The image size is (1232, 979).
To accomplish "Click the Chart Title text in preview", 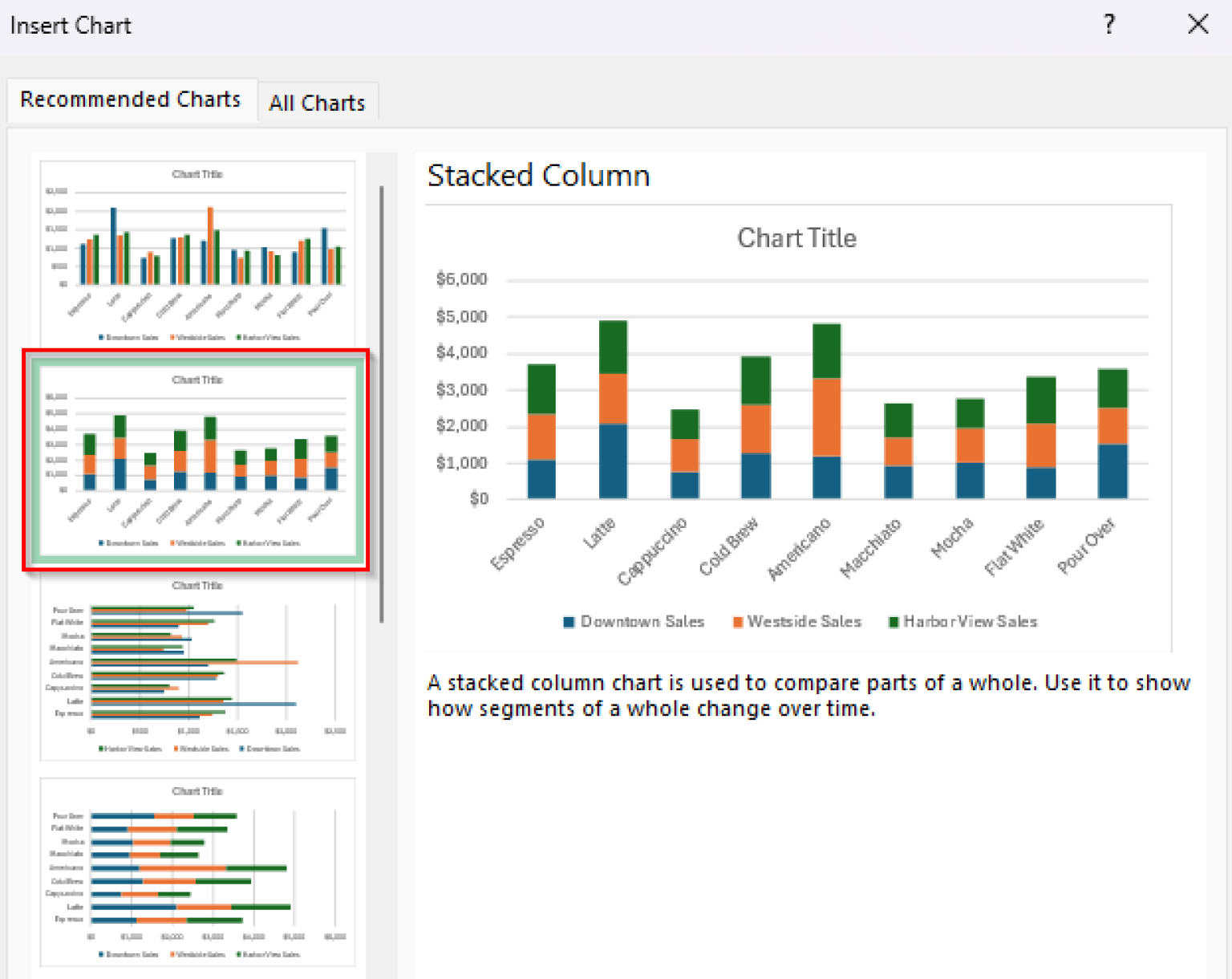I will pos(796,238).
